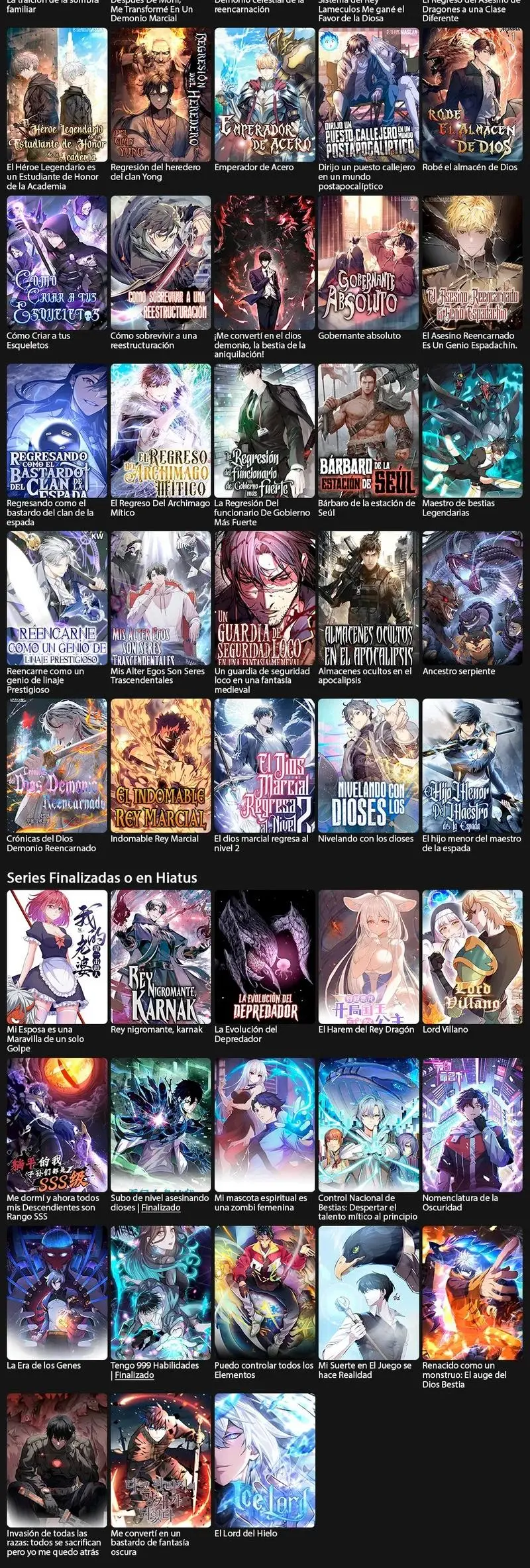Click 'La Era de los Genes' title
This screenshot has width=530, height=1568.
(44, 1365)
